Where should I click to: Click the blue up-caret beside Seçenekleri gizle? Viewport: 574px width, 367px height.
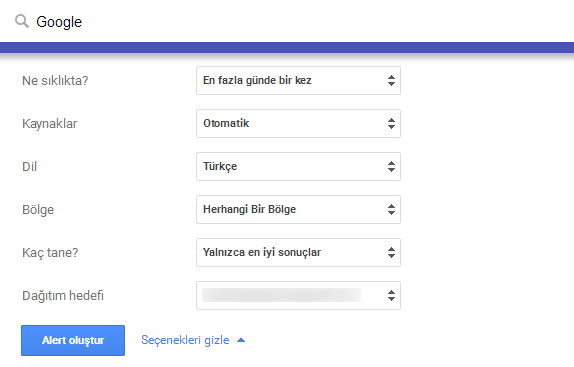tap(241, 340)
